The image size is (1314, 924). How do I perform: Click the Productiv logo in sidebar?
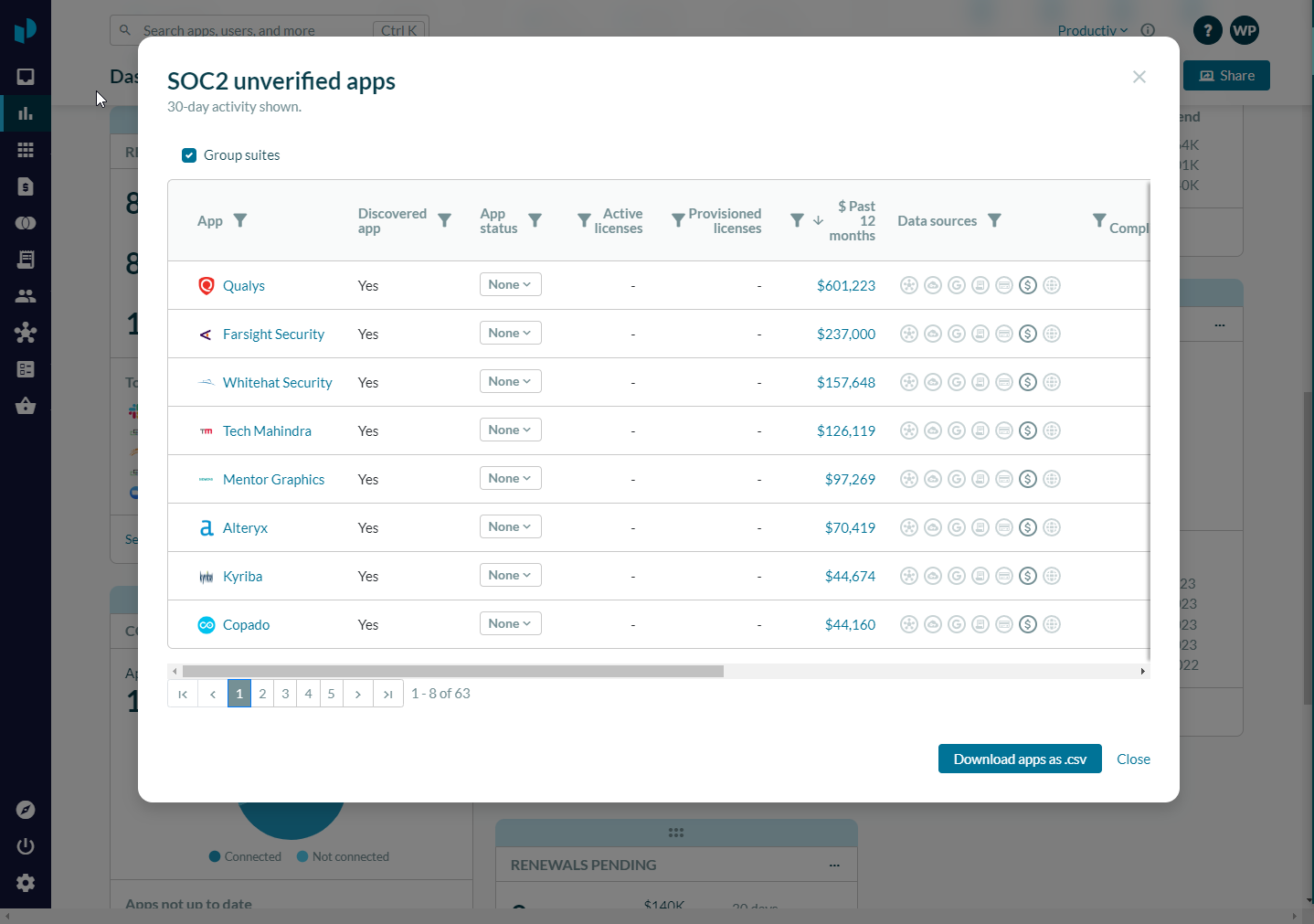click(x=26, y=30)
